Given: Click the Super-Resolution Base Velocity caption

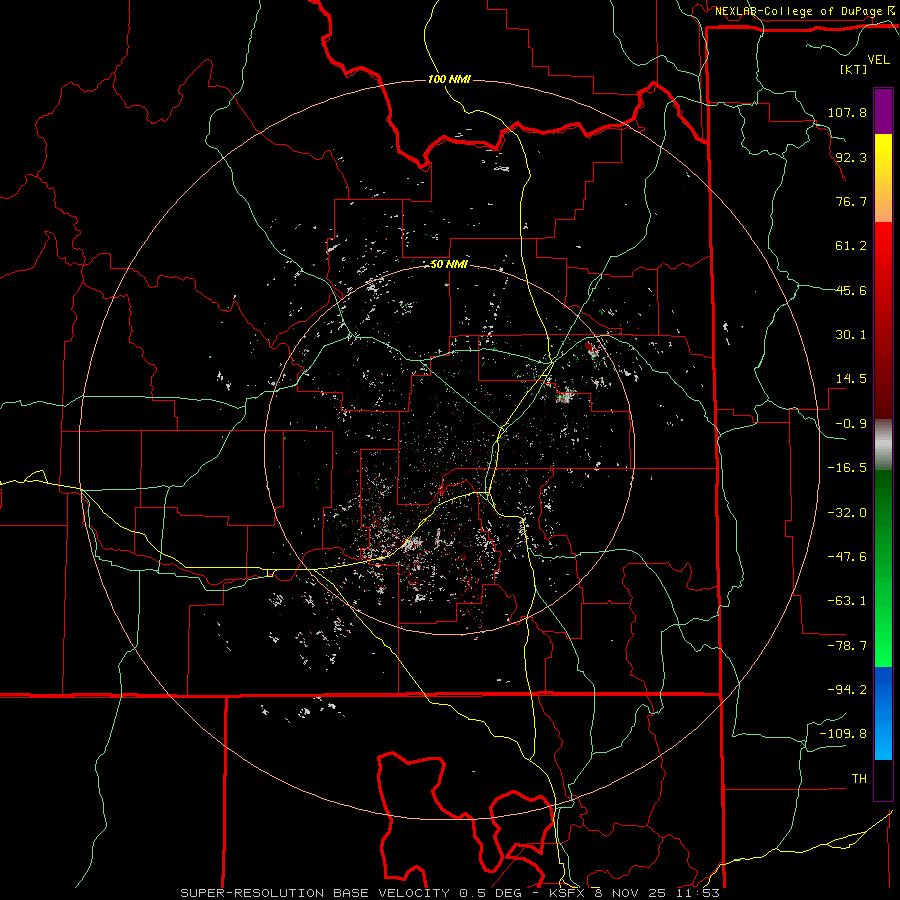Looking at the screenshot, I should (x=450, y=893).
